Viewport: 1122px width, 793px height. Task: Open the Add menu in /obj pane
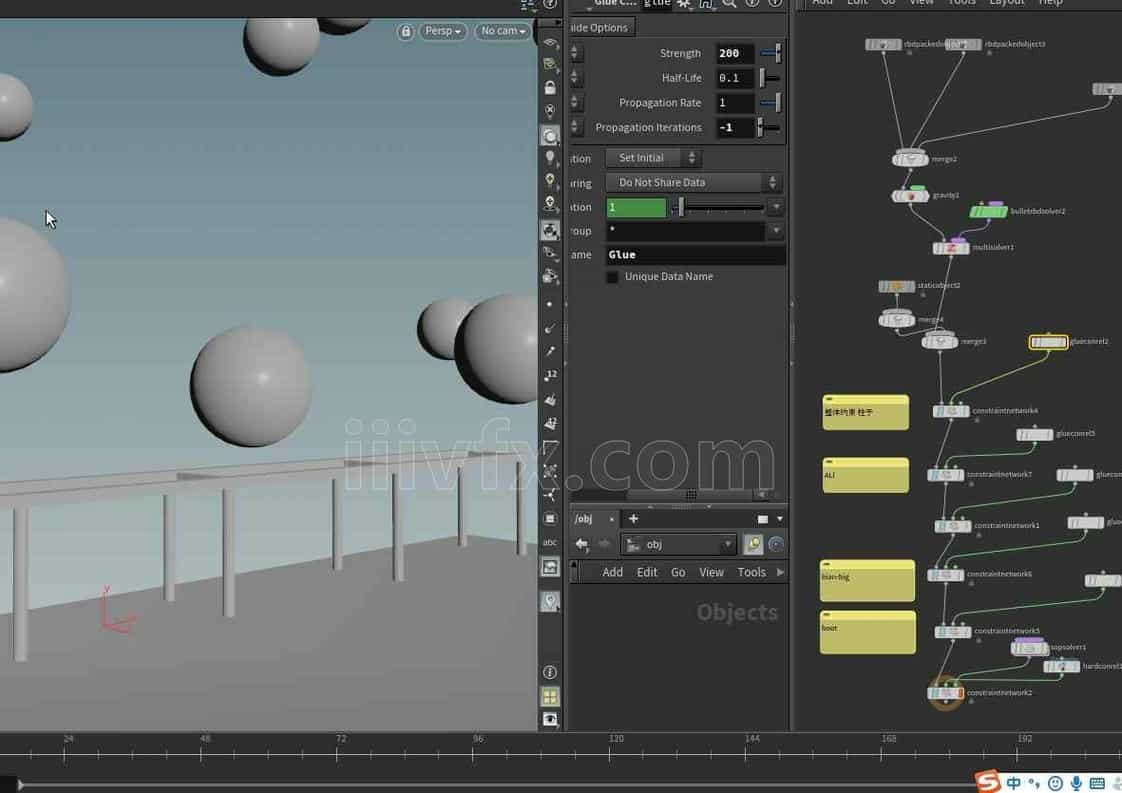612,573
